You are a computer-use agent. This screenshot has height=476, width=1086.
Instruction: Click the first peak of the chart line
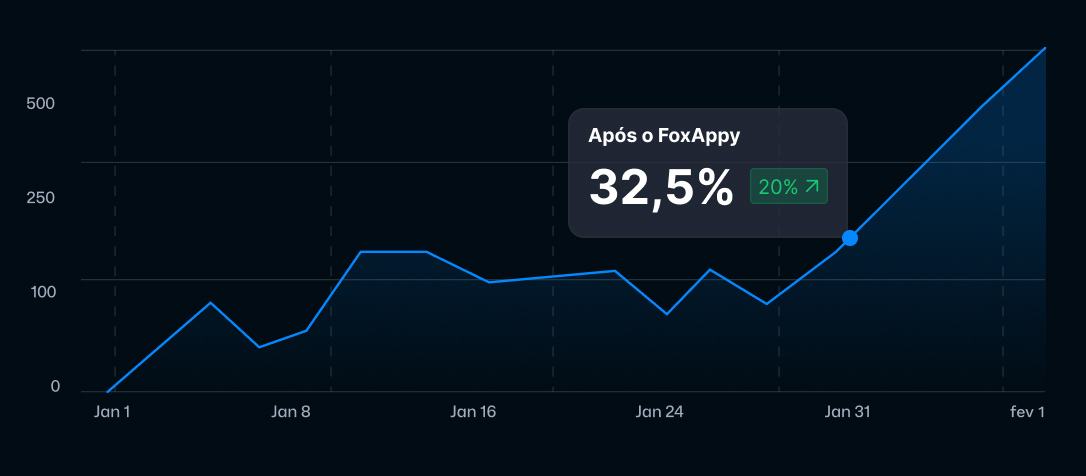(x=210, y=302)
